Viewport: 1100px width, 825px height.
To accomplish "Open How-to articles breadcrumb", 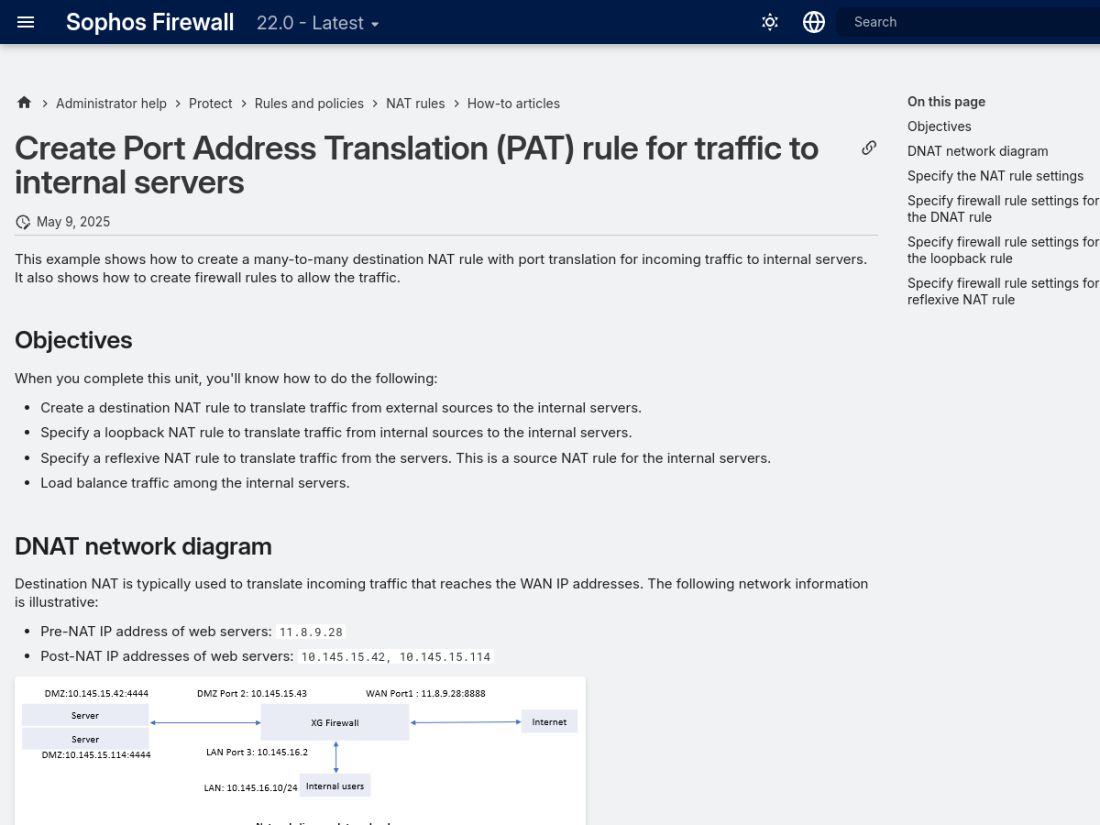I will [x=514, y=103].
